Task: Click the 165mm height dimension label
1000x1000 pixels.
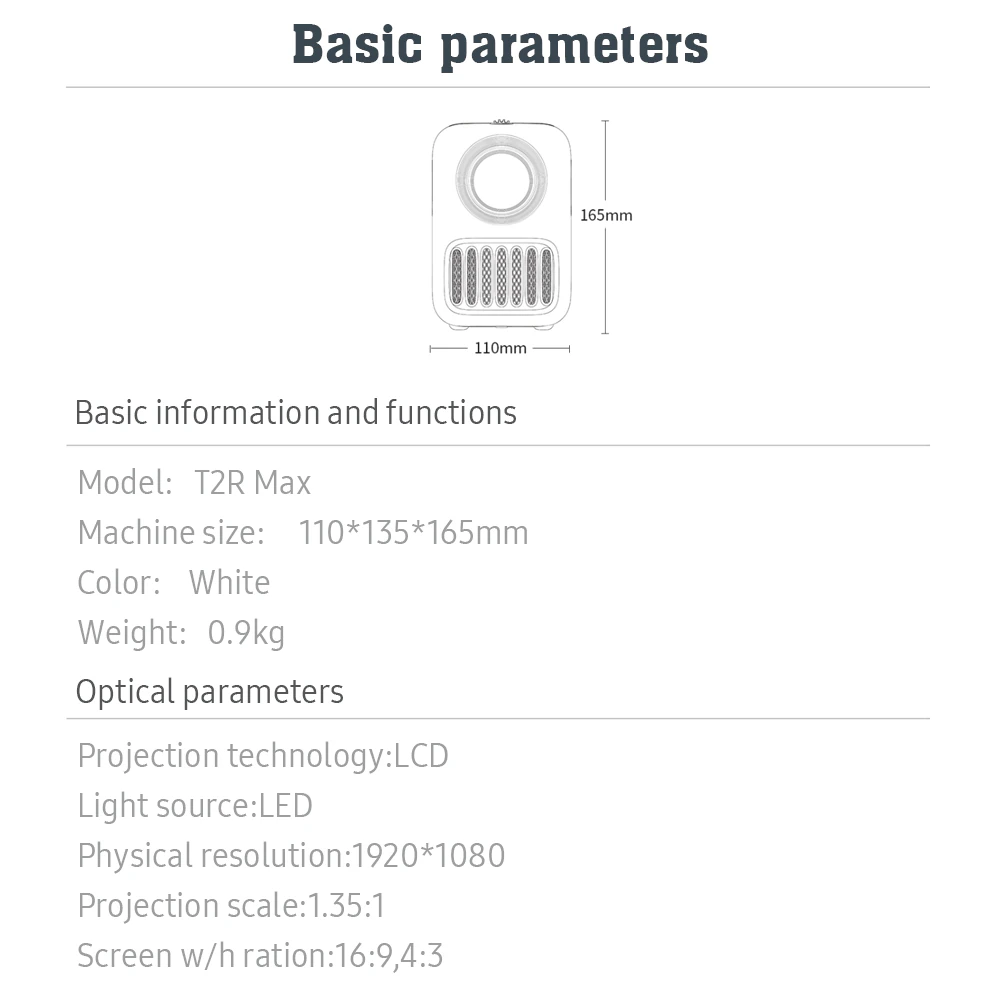Action: 606,216
